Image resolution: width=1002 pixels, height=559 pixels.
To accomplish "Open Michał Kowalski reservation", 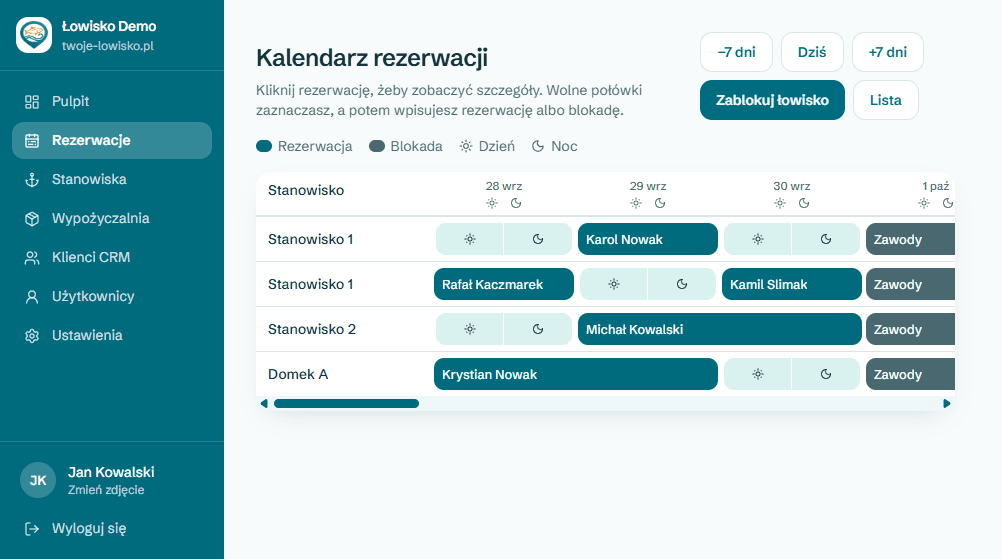I will pos(720,329).
